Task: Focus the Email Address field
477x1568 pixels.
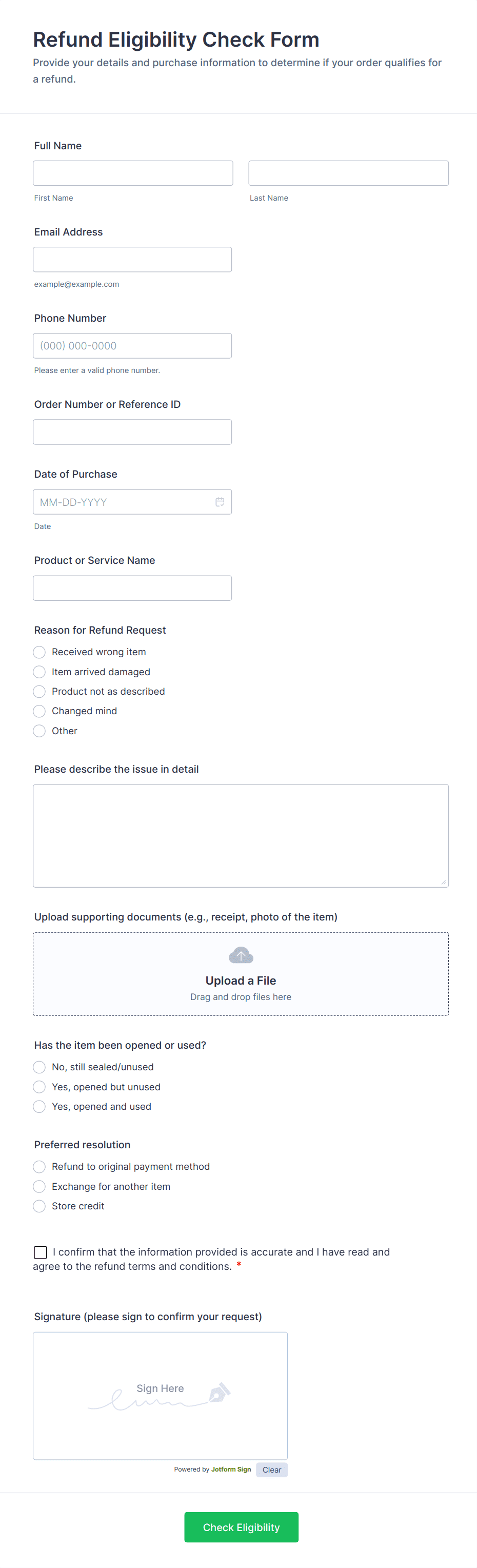Action: tap(132, 259)
